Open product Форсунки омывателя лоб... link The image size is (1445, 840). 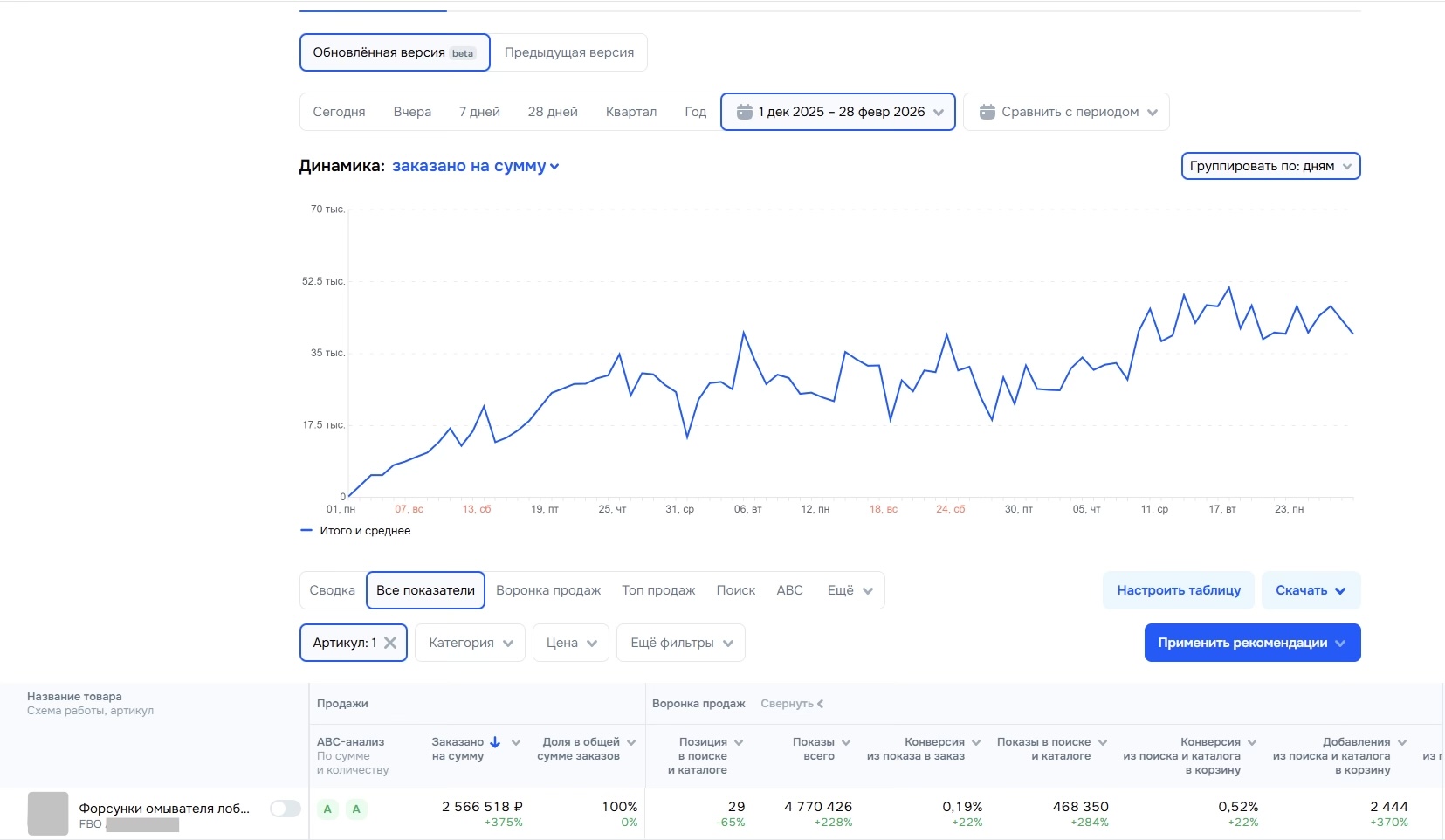(x=164, y=809)
